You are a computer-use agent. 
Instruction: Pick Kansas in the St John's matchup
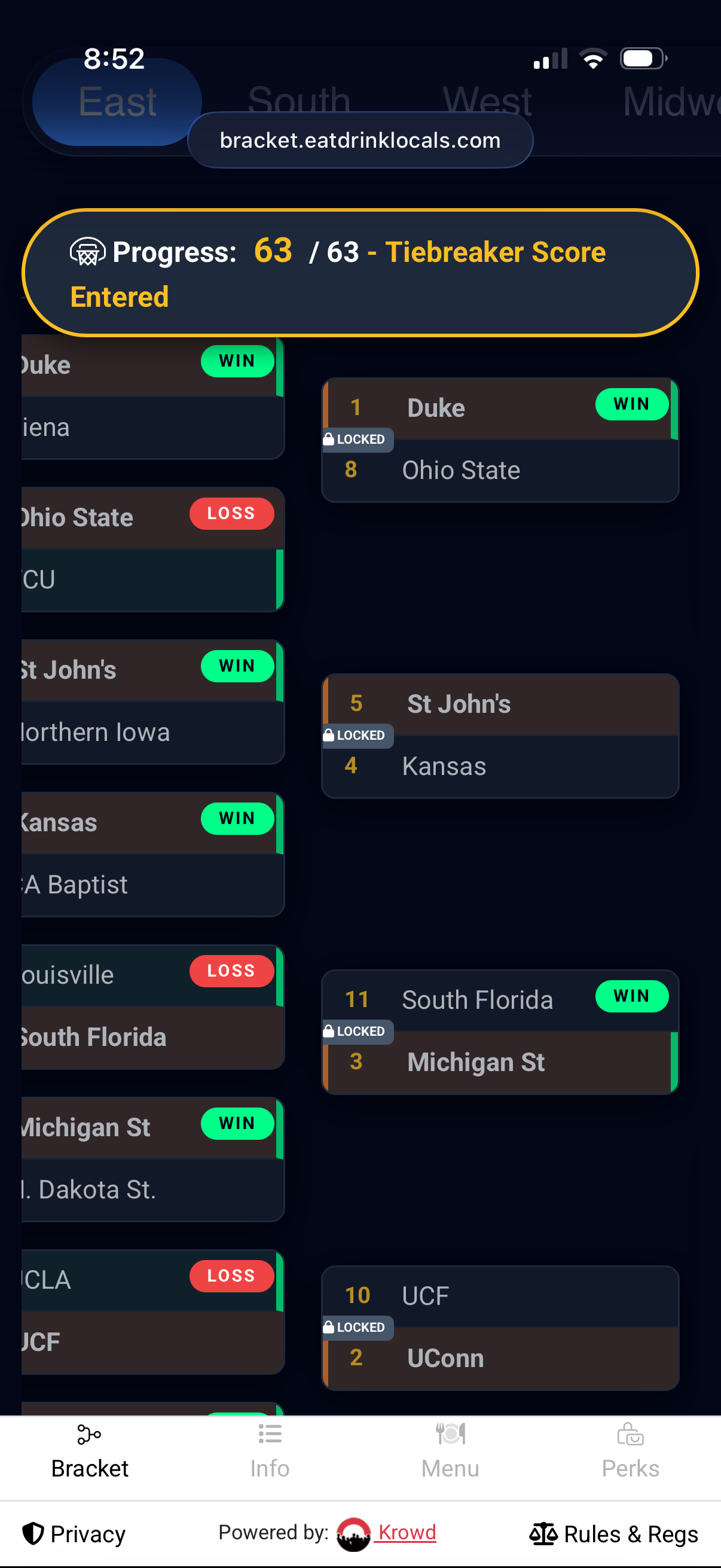tap(444, 765)
